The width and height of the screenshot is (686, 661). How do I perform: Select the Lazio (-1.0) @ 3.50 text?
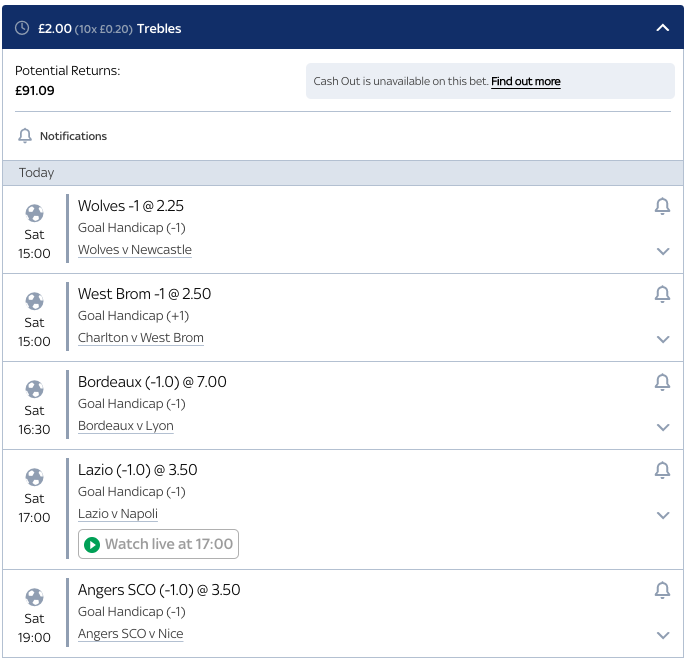pyautogui.click(x=137, y=470)
